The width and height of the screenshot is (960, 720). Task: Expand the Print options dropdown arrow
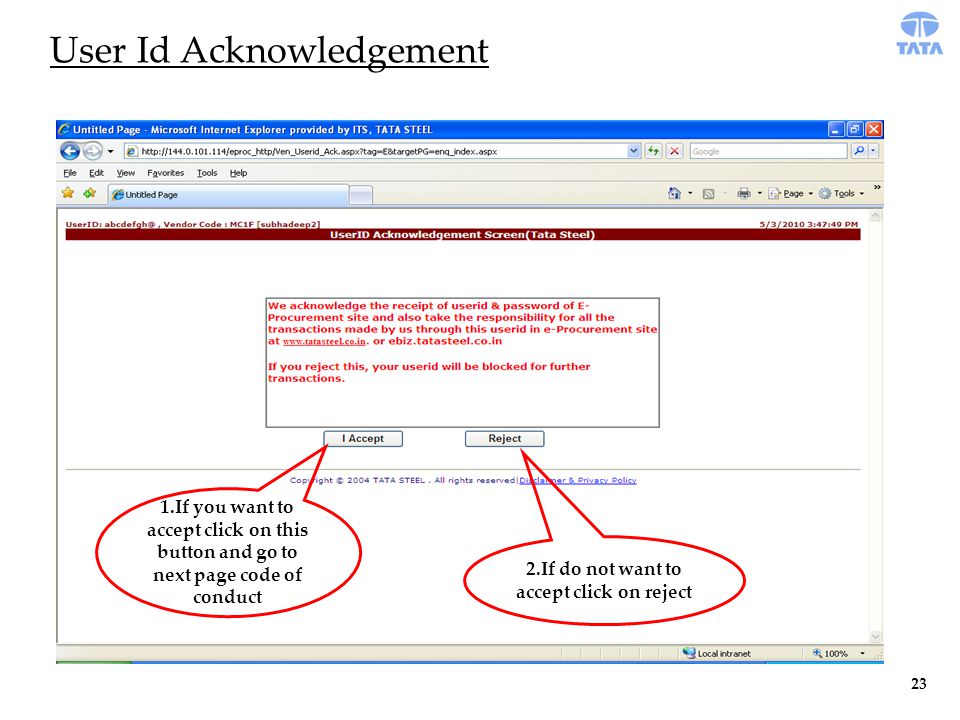click(x=759, y=193)
